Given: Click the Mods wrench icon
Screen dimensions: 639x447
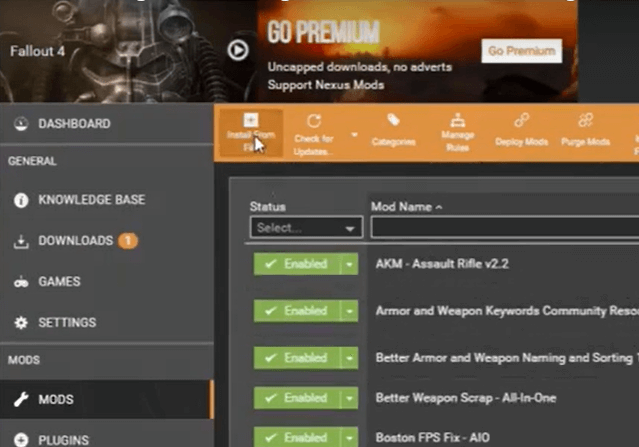Looking at the screenshot, I should point(21,399).
